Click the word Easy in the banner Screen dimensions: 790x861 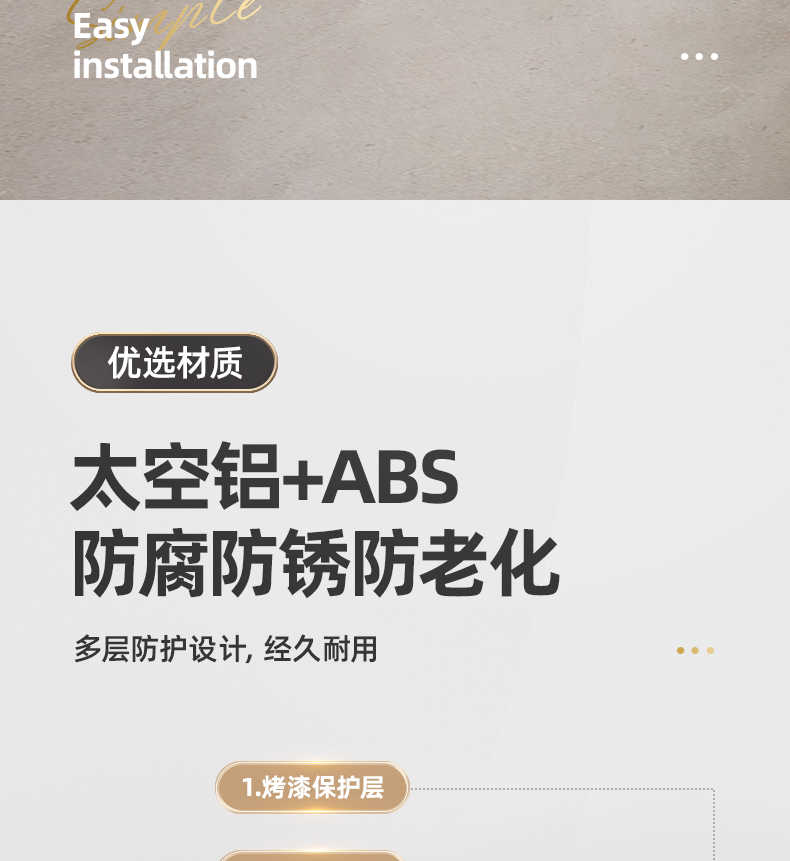click(x=111, y=27)
